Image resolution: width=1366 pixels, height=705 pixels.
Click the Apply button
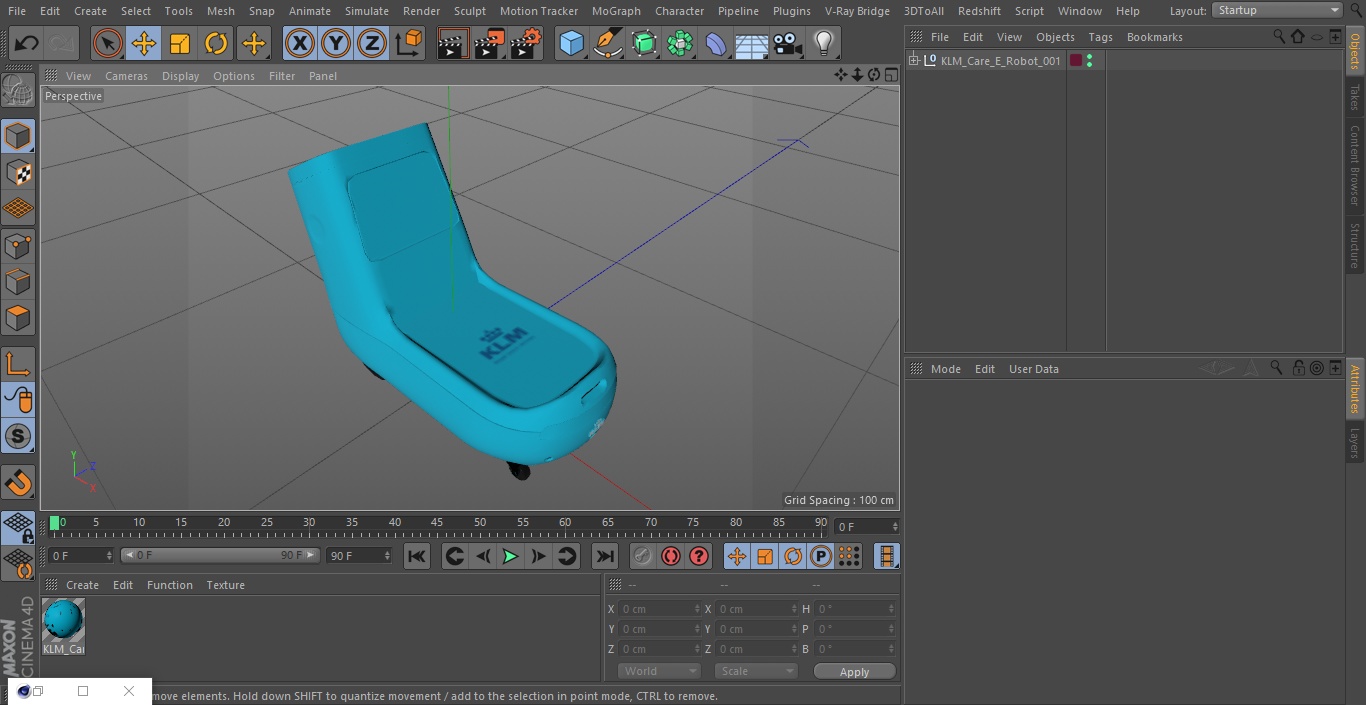point(854,672)
